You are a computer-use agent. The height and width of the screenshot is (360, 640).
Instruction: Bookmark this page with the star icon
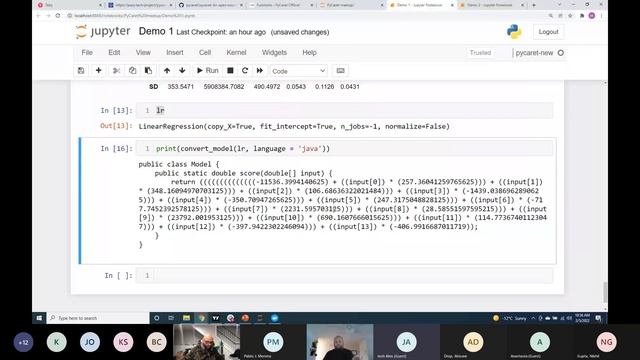click(570, 16)
